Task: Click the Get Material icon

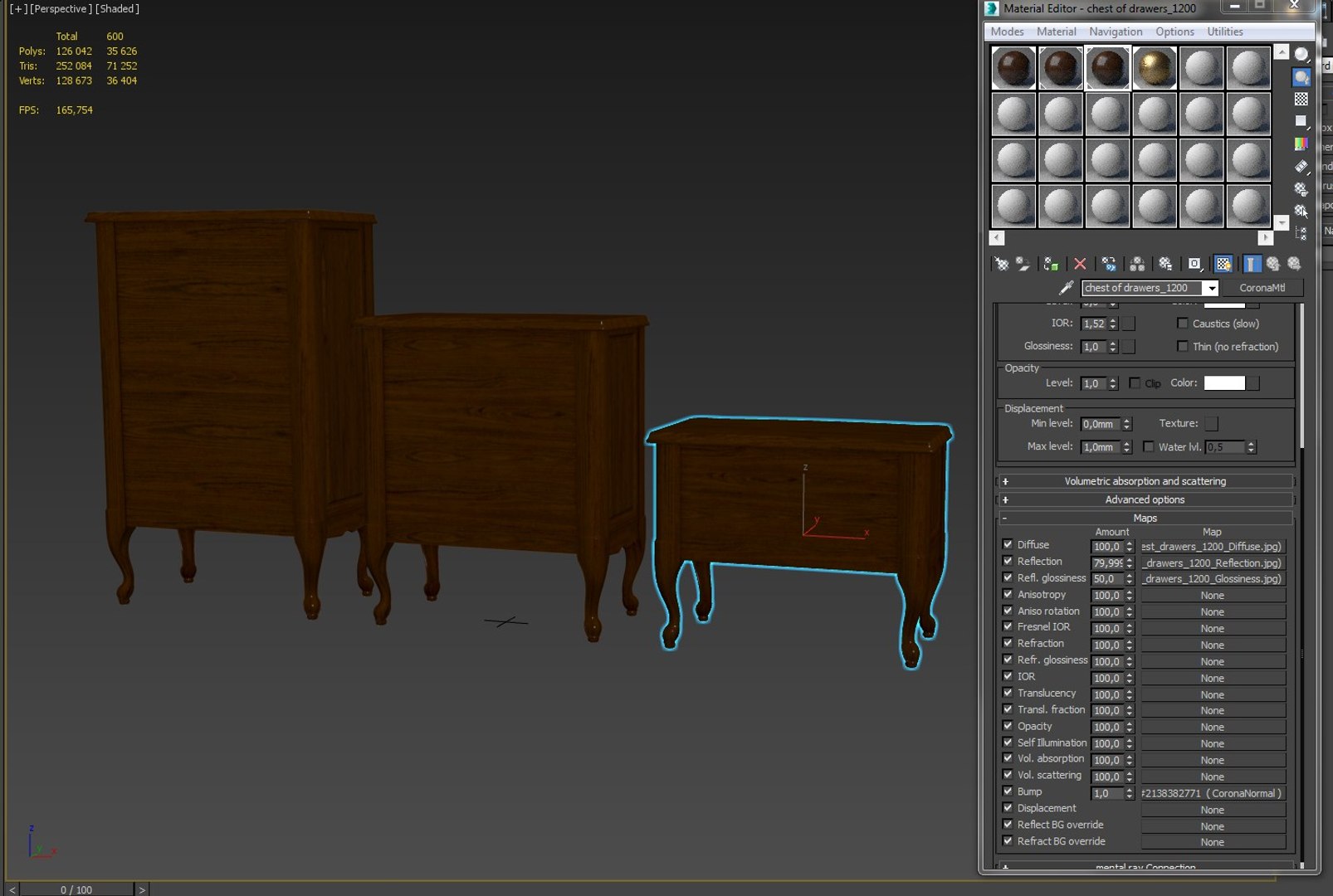Action: point(1002,264)
